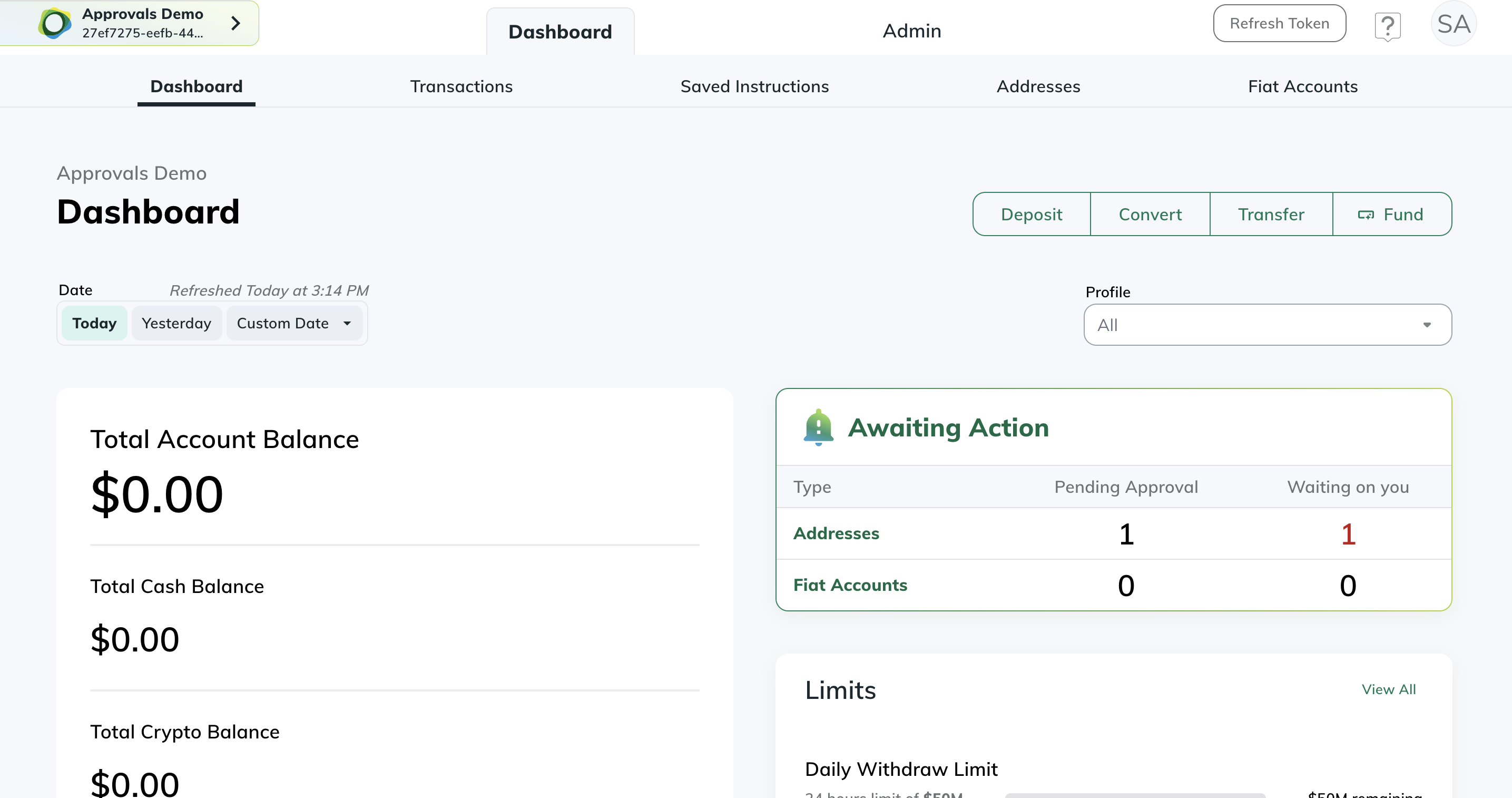
Task: Click the Approvals Demo organization logo icon
Action: click(x=55, y=24)
